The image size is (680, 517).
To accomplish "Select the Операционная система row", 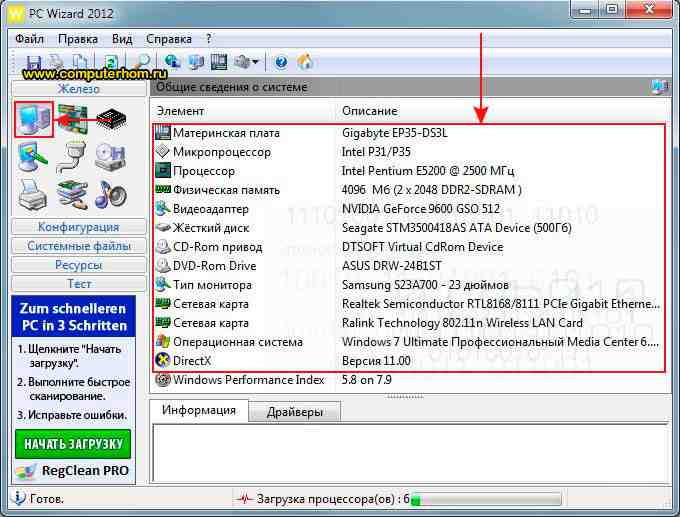I will click(x=409, y=342).
